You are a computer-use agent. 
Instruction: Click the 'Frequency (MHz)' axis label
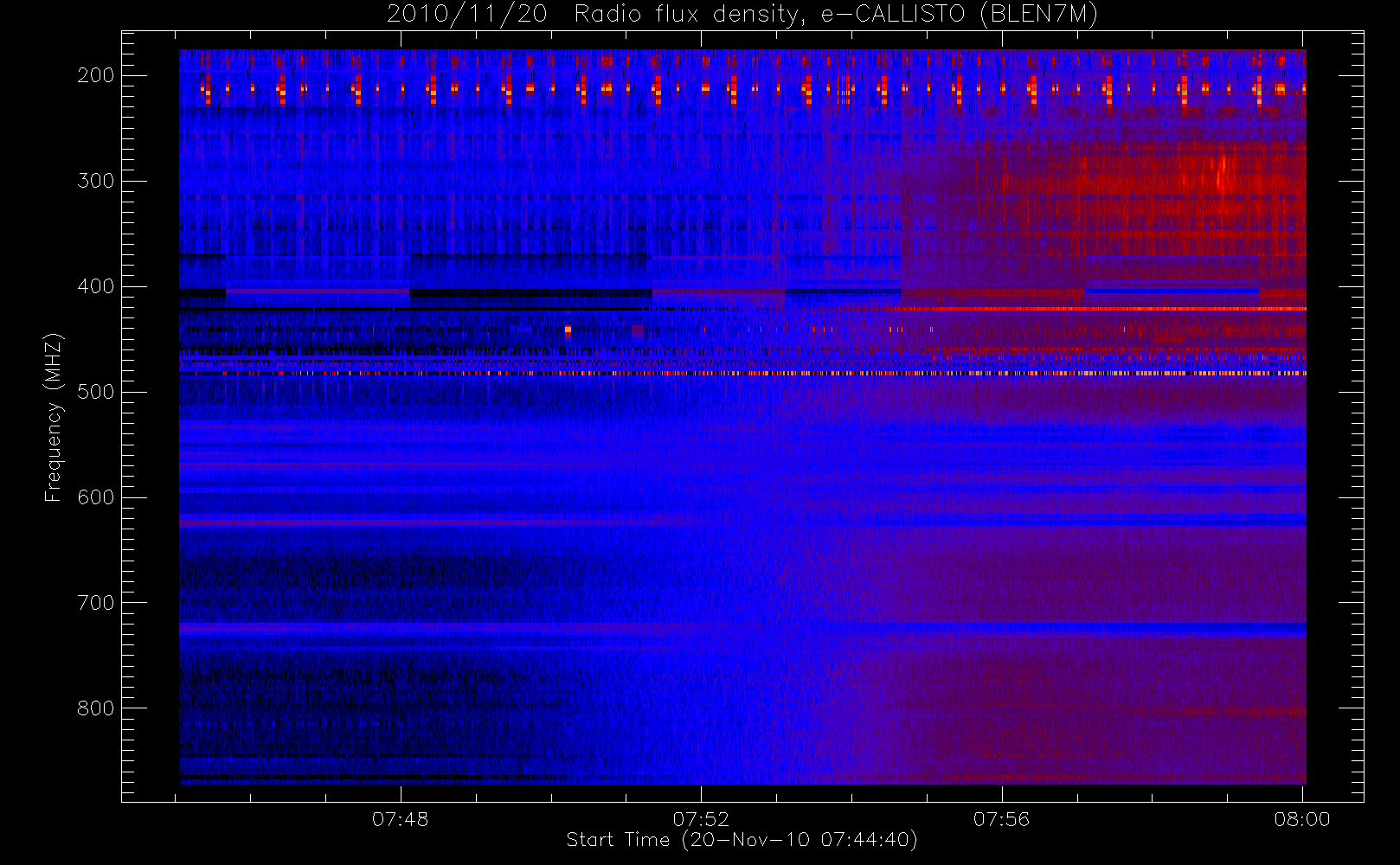[x=53, y=417]
